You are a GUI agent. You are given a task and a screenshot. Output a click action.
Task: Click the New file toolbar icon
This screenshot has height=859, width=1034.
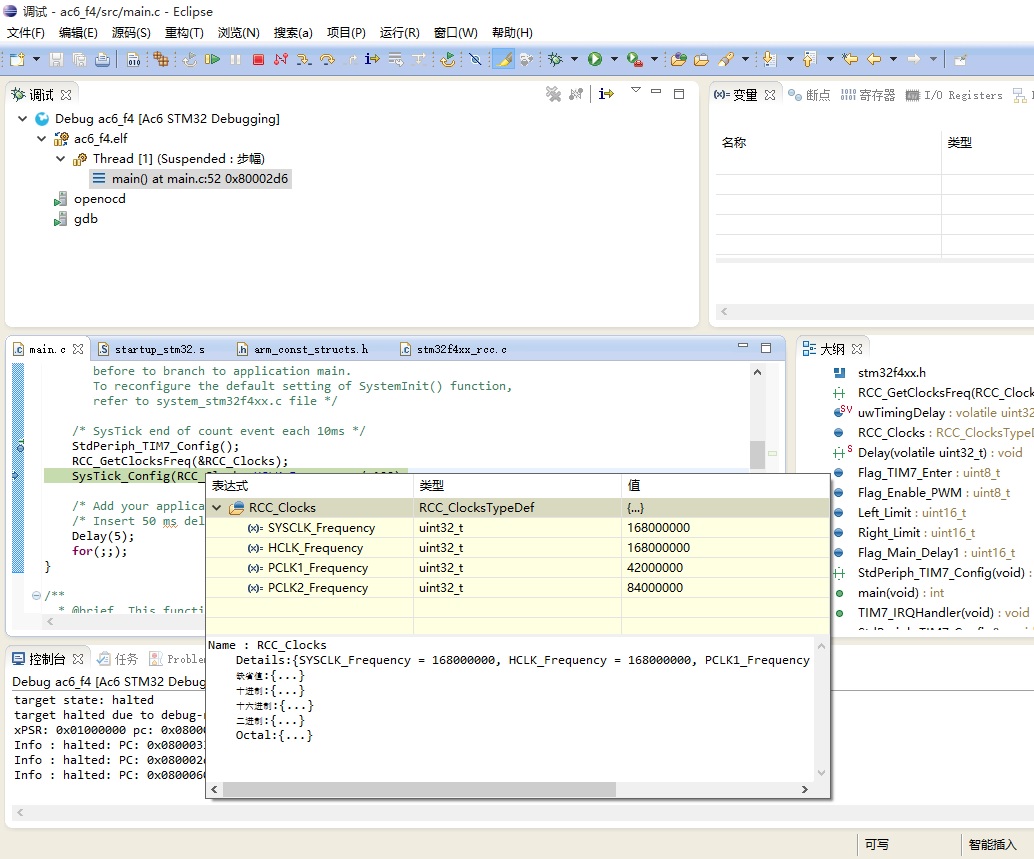pos(17,59)
